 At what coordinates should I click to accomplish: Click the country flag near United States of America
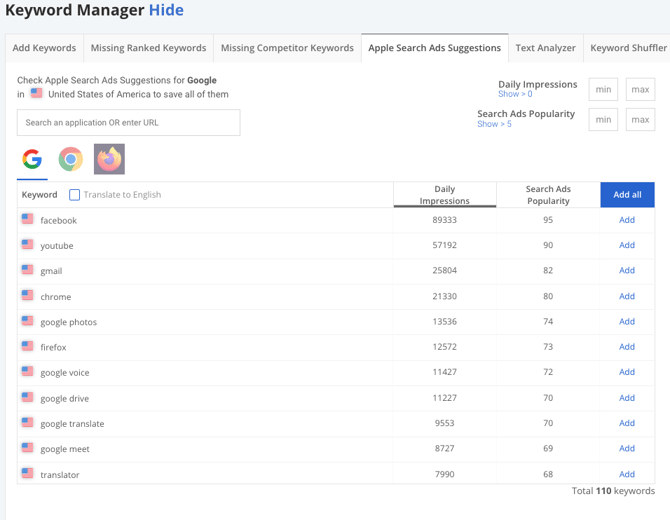[37, 94]
